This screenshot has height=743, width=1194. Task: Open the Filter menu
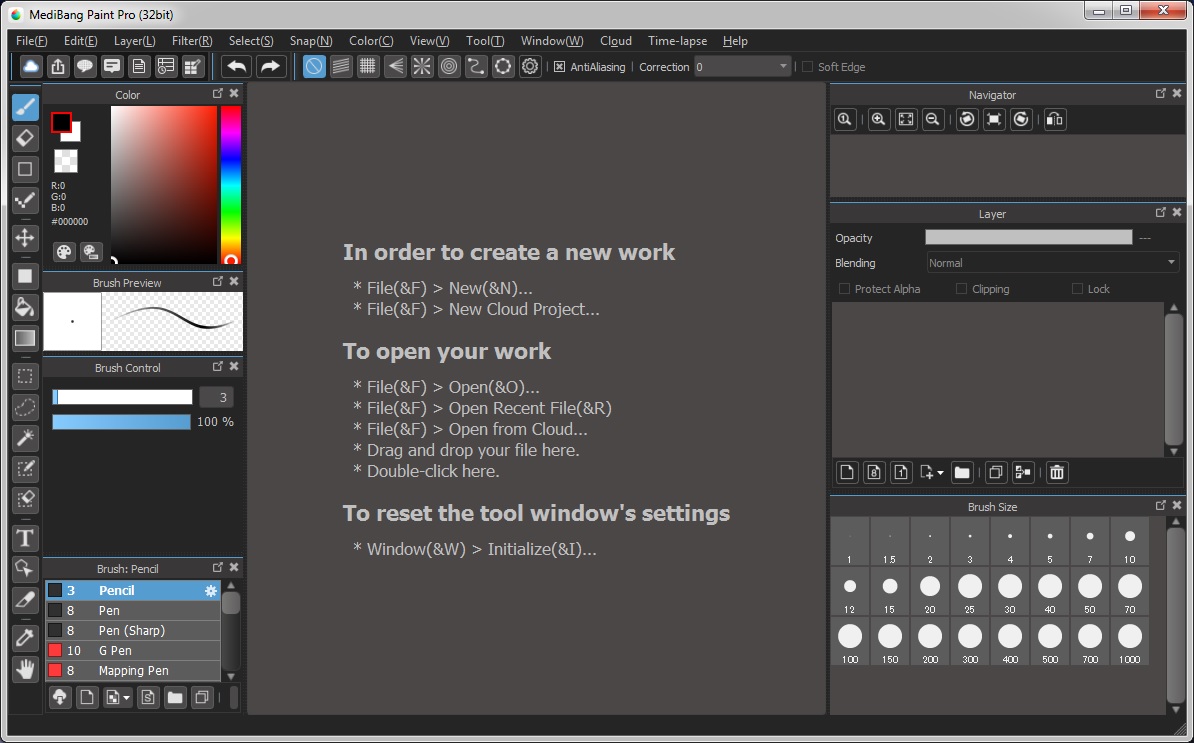click(190, 41)
